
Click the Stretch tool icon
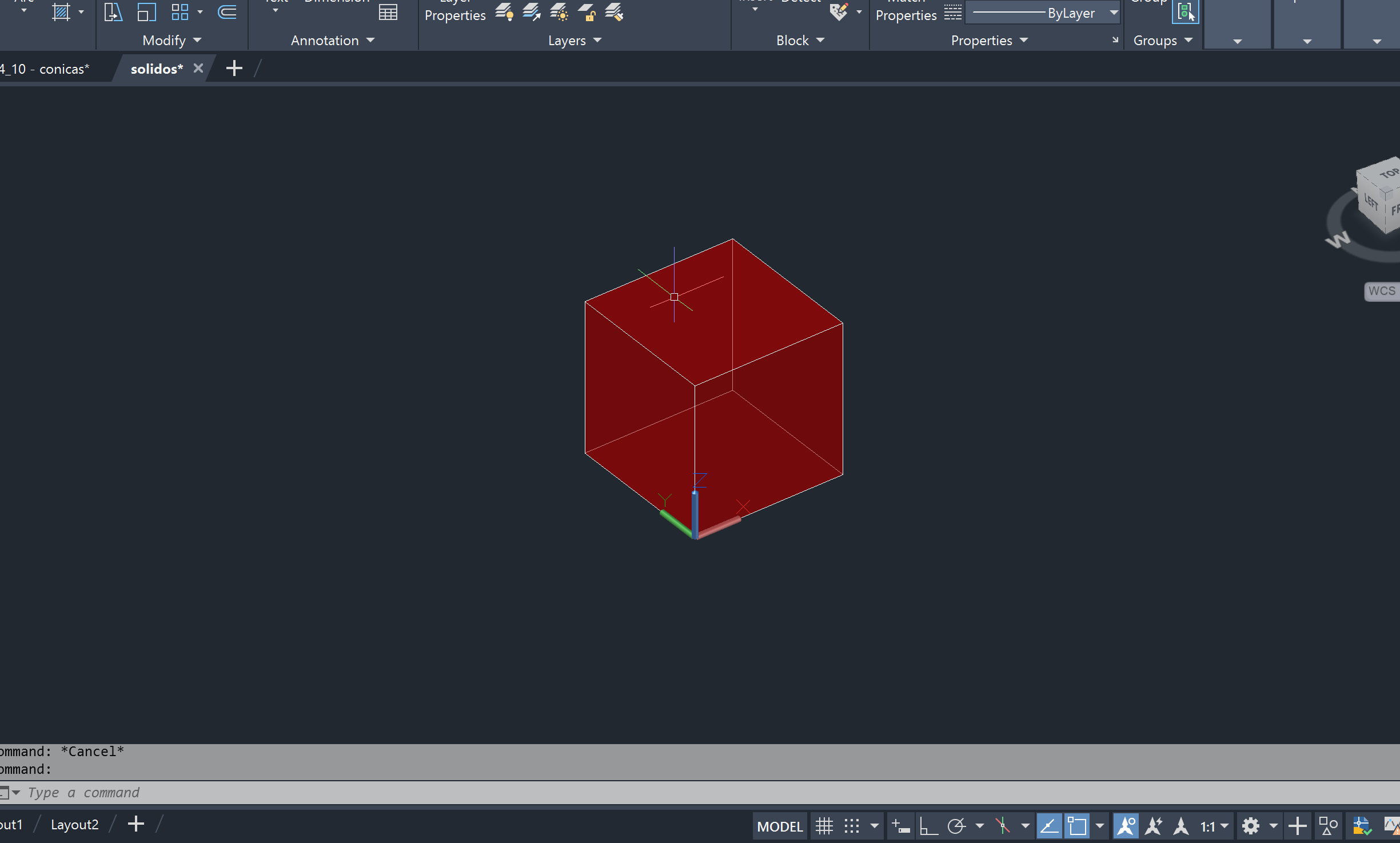pos(113,12)
